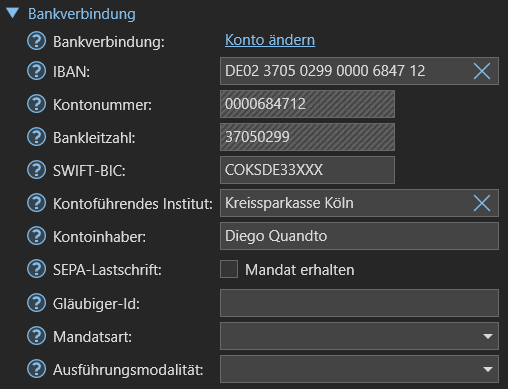
Task: Show help for Bankleitzahl field
Action: click(x=36, y=137)
